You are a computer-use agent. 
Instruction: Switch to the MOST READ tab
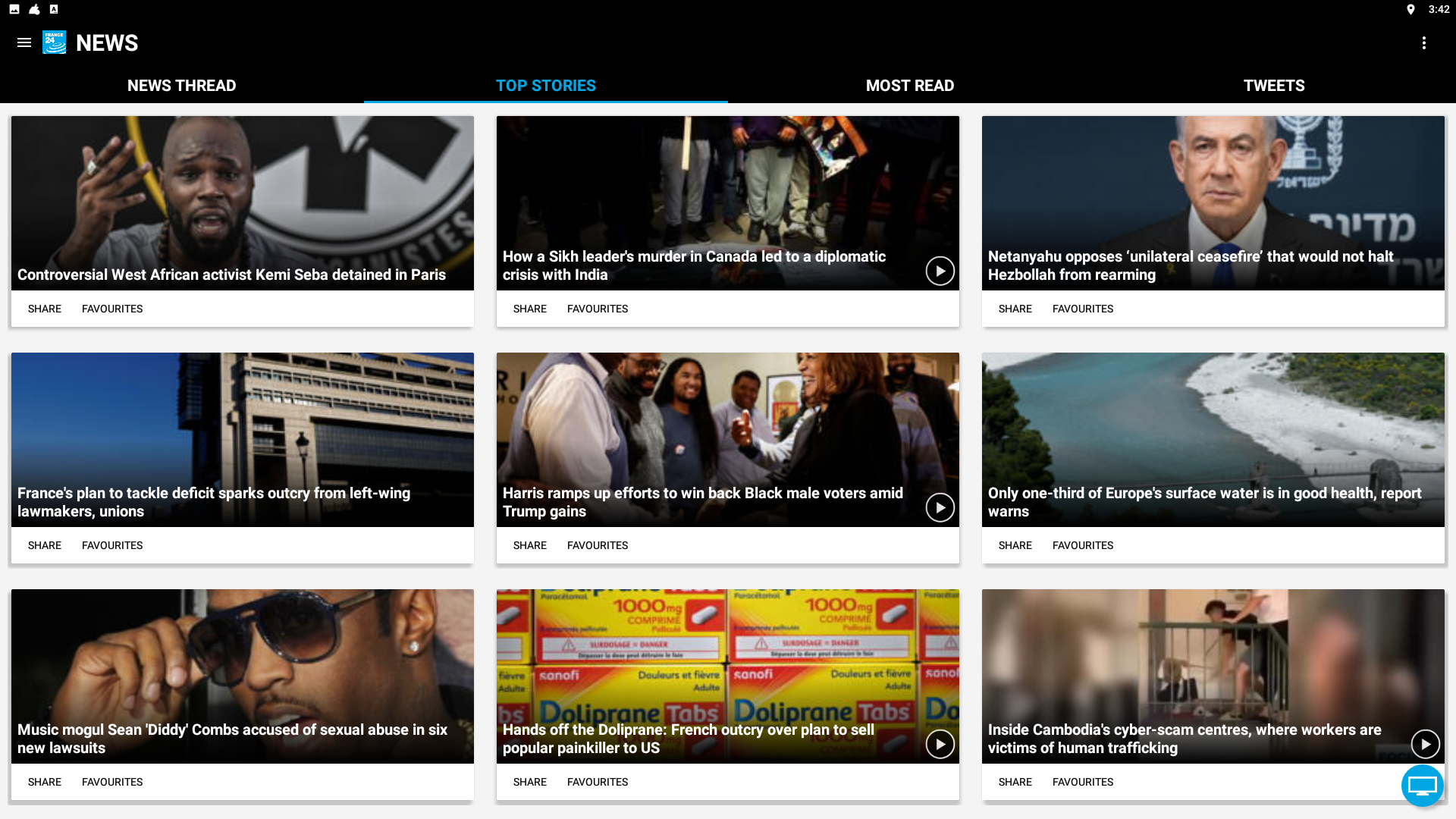tap(910, 86)
